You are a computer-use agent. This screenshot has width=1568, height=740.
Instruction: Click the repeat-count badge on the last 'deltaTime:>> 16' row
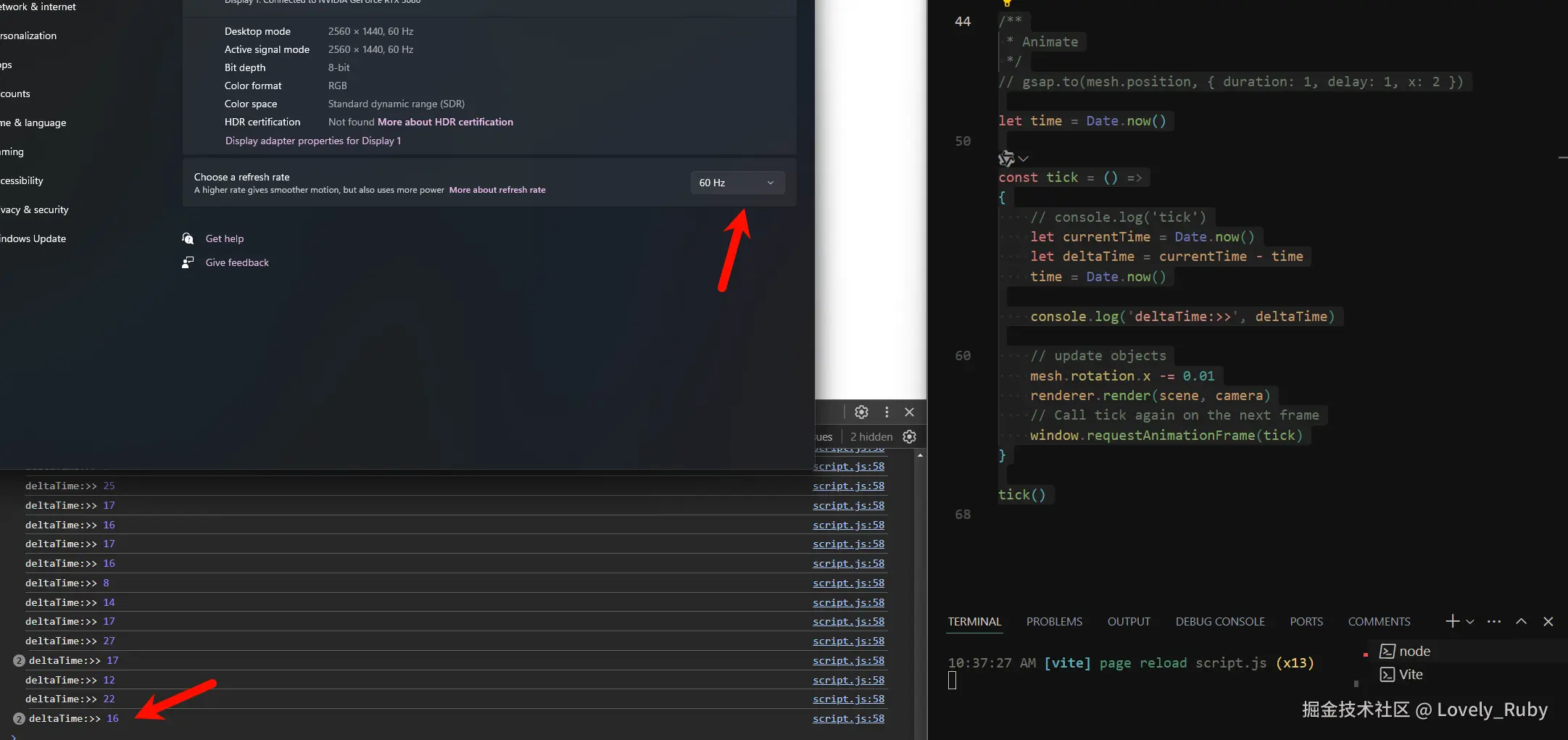pos(20,718)
